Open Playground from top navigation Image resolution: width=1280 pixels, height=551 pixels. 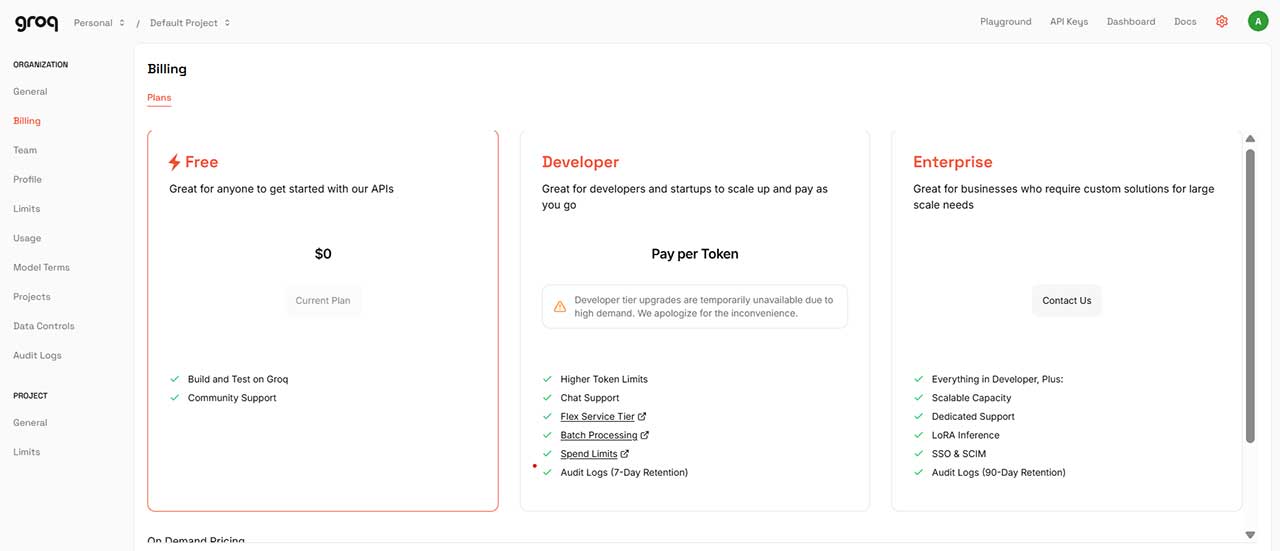[1005, 22]
